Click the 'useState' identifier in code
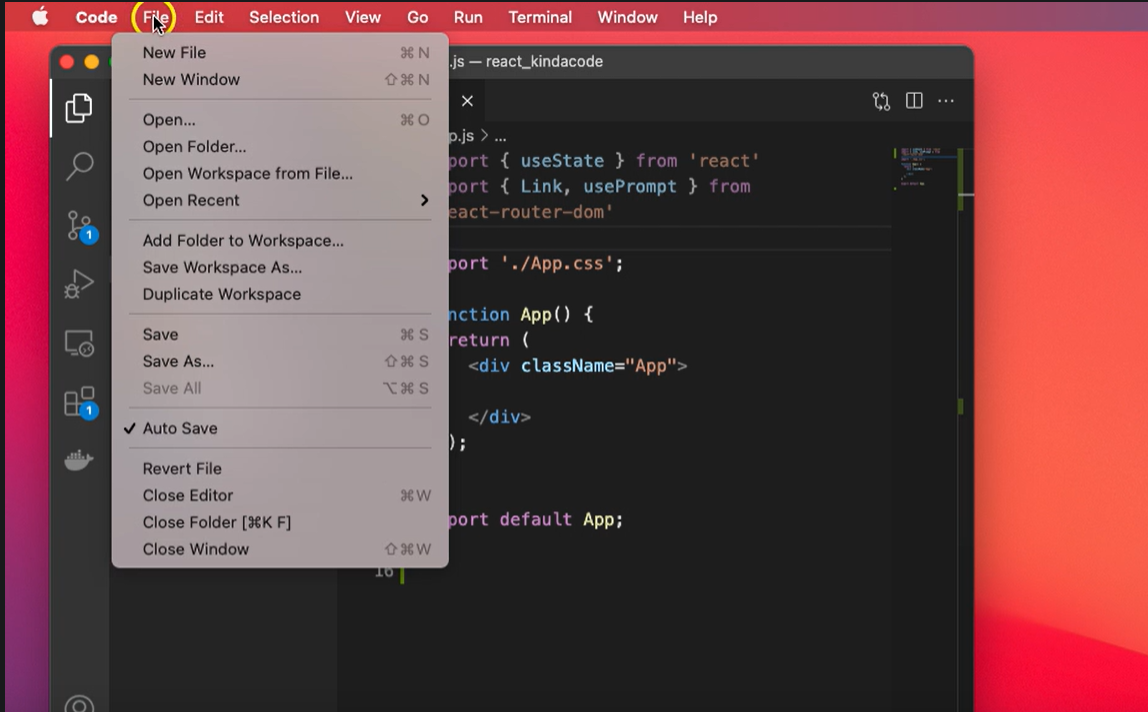Screen dimensions: 1148x712 (562, 160)
